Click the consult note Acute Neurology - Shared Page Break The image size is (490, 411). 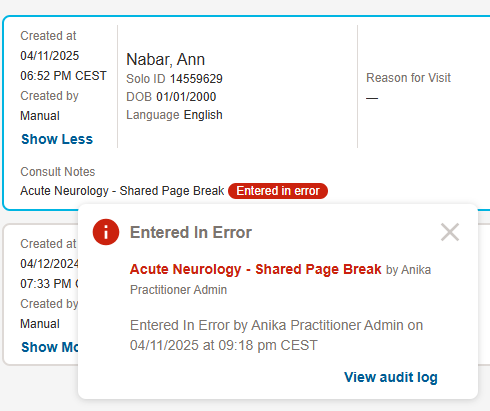122,191
